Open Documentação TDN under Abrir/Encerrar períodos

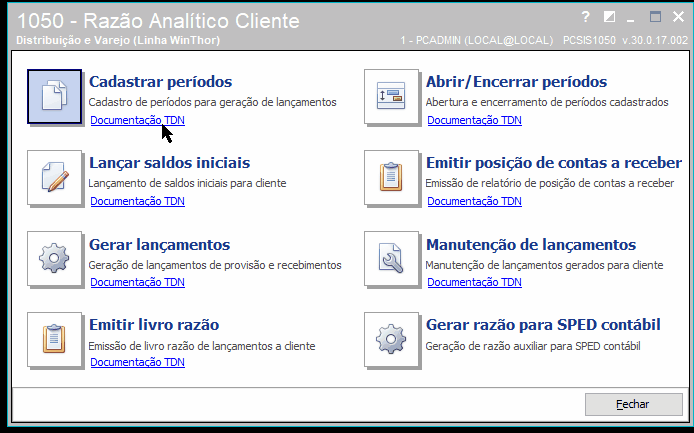click(474, 120)
